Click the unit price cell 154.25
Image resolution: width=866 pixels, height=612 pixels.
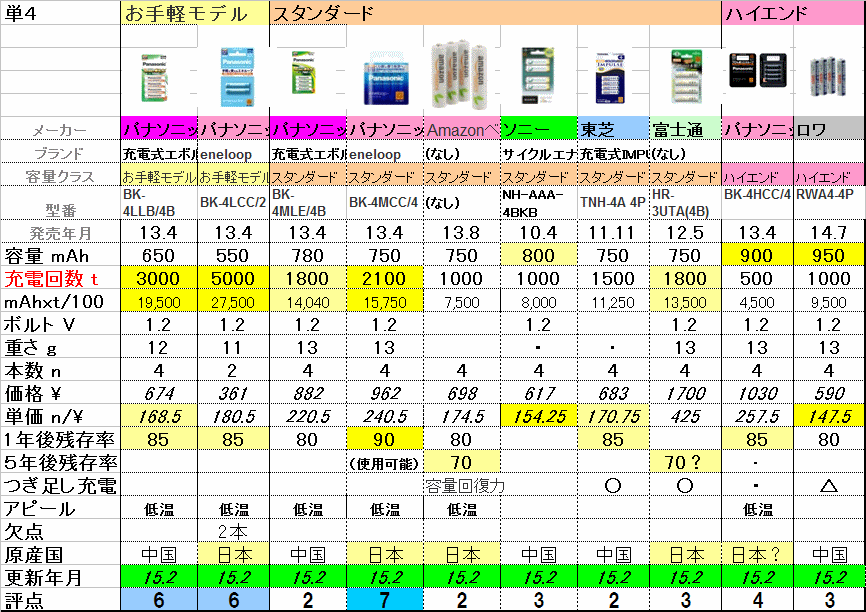(539, 416)
